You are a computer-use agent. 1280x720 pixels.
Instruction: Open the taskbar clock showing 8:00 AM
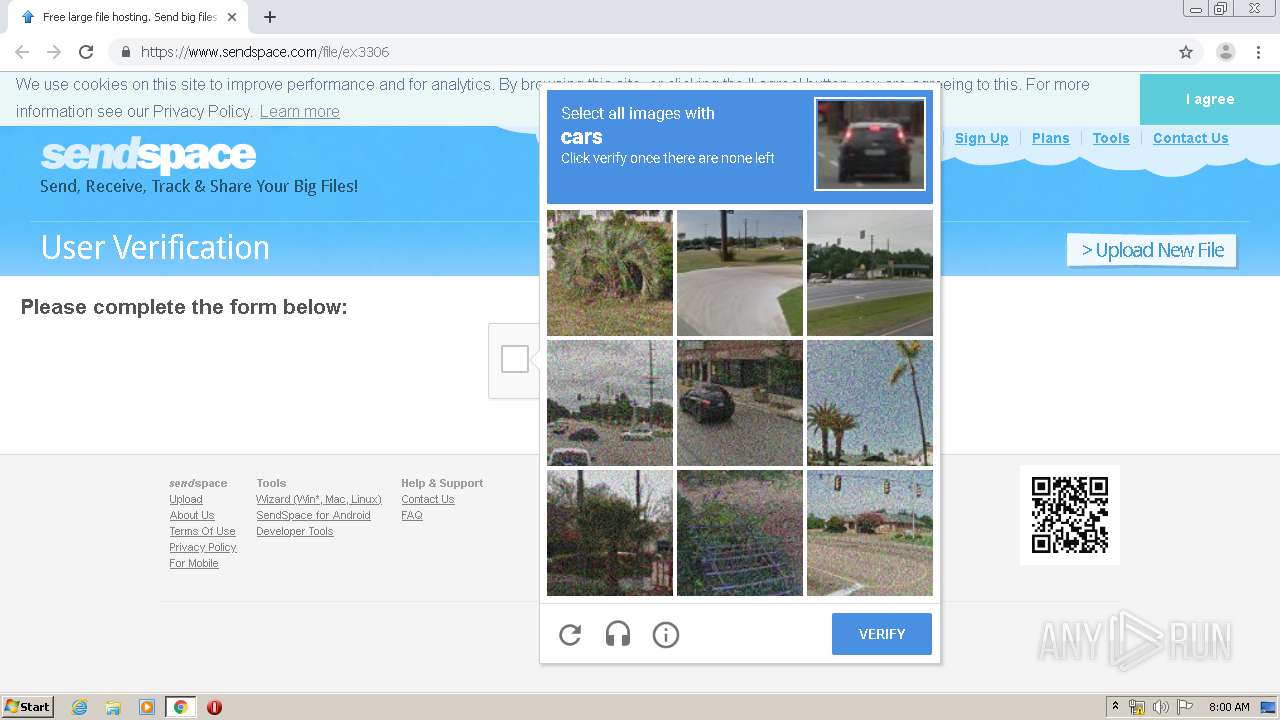[1229, 707]
